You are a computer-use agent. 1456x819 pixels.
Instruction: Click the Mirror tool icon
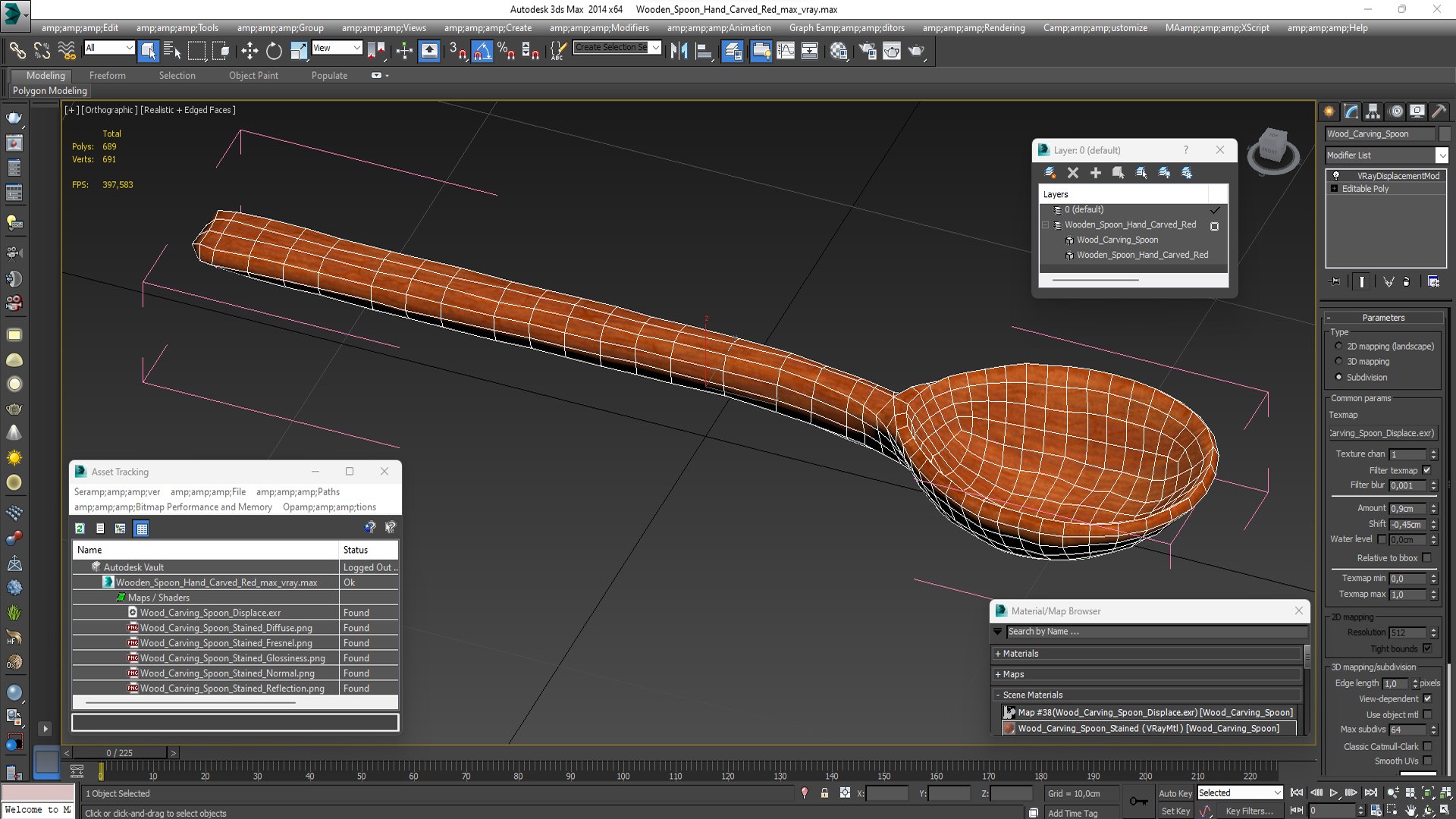(679, 51)
